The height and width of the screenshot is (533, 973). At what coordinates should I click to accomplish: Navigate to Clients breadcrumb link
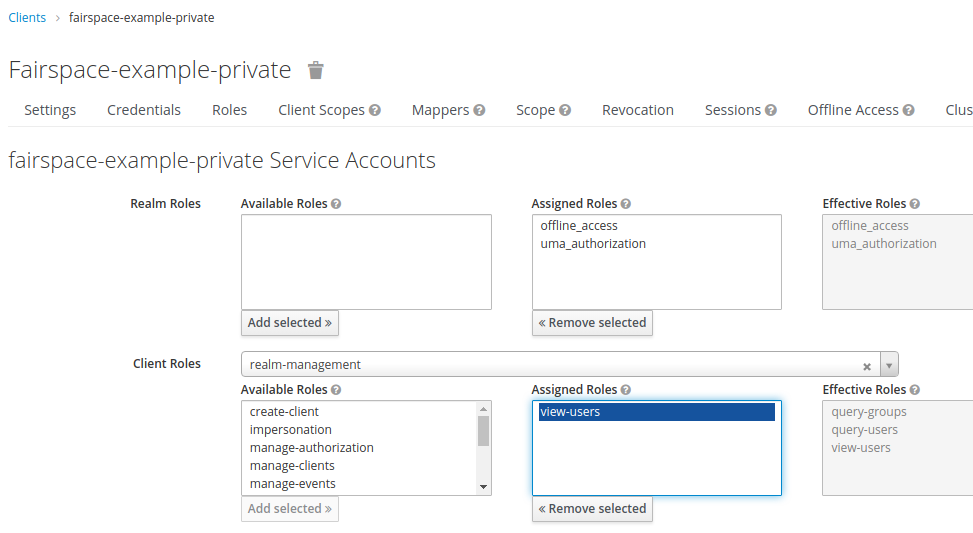click(27, 18)
